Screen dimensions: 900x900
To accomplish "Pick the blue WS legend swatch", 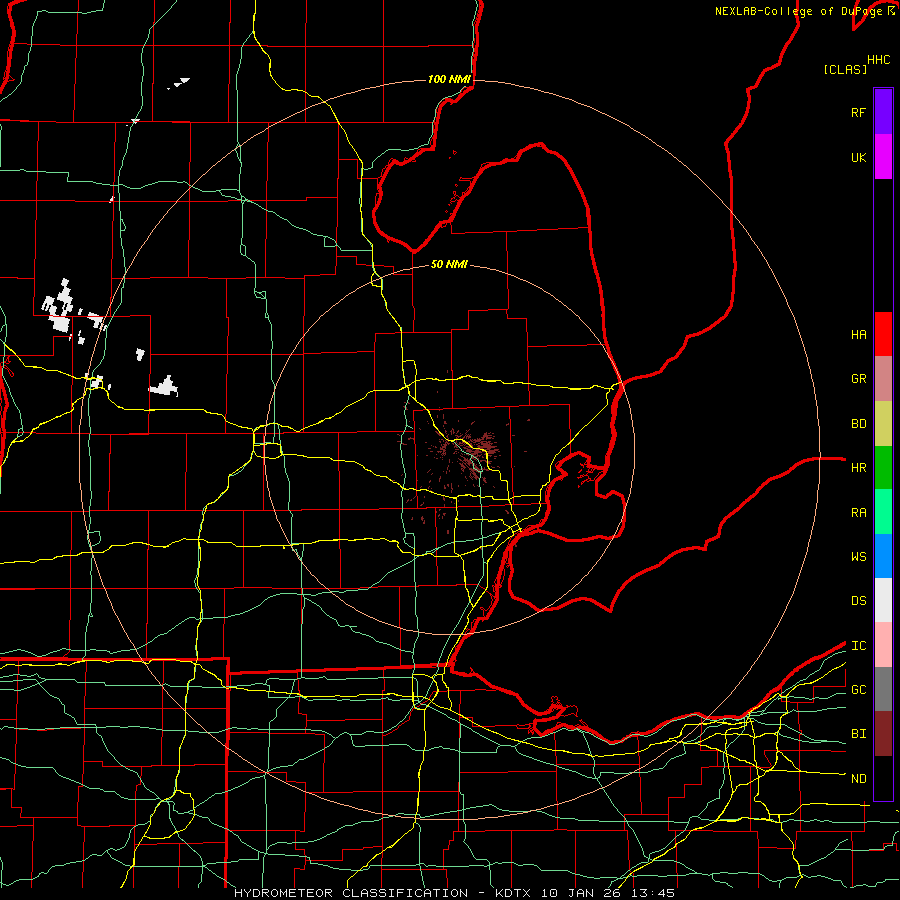I will (883, 556).
